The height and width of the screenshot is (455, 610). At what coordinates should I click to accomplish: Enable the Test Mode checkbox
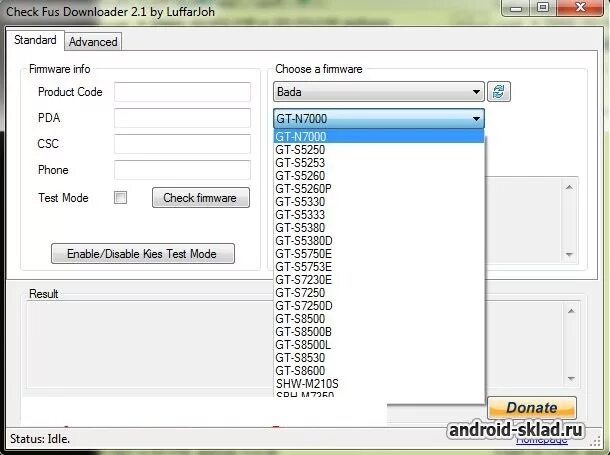(x=120, y=198)
